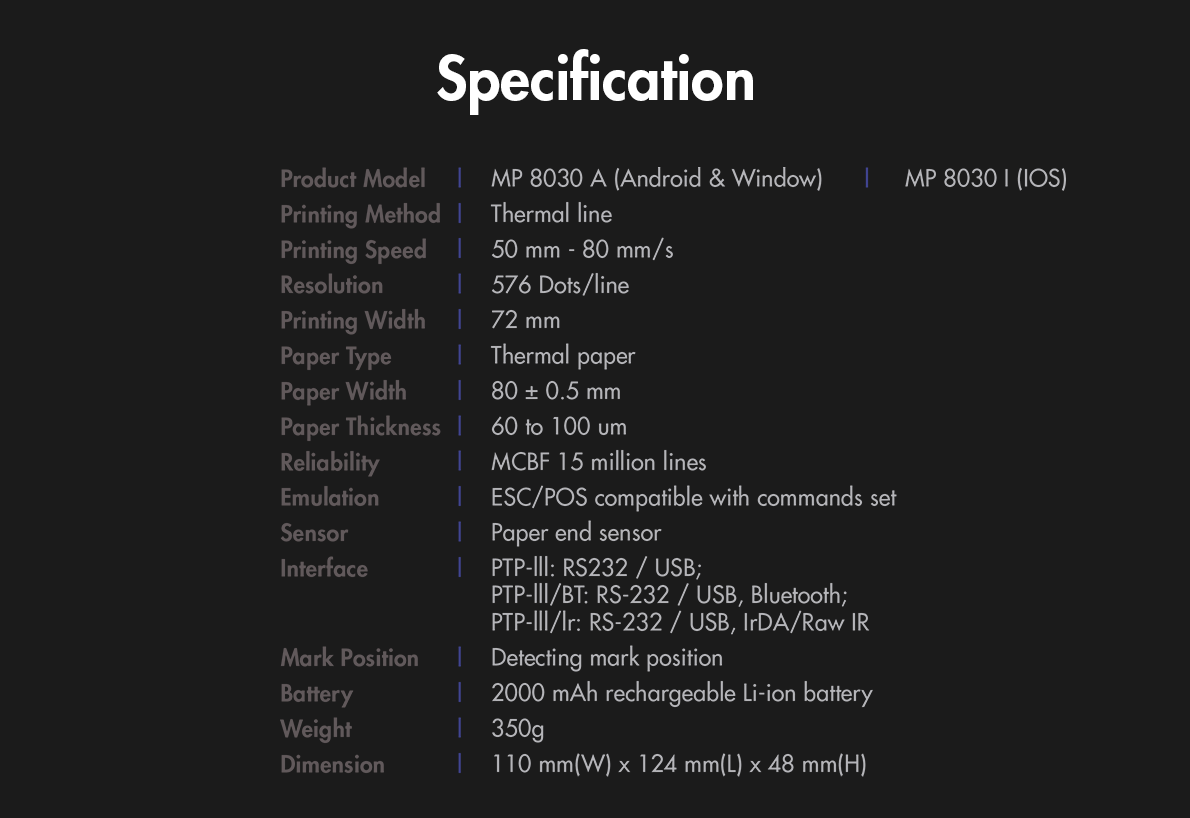Click the Printing Width label
The width and height of the screenshot is (1190, 818).
pyautogui.click(x=352, y=321)
